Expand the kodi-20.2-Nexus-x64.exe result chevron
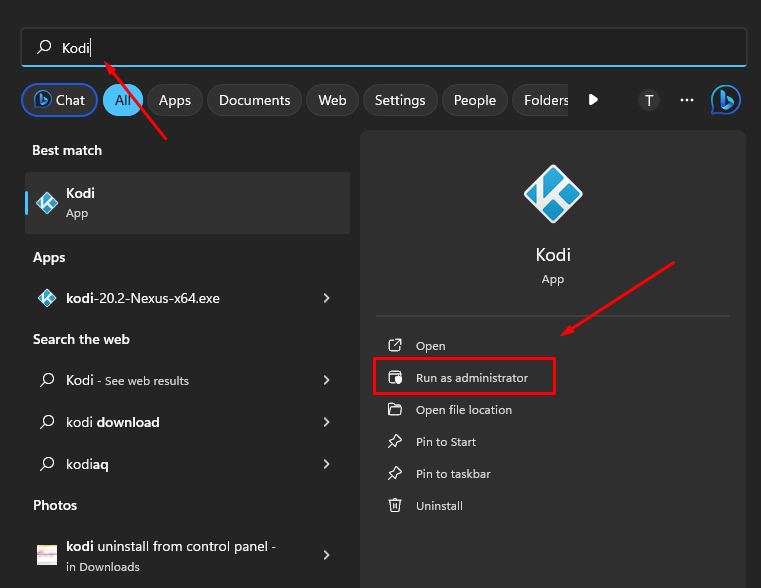The height and width of the screenshot is (588, 761). [x=327, y=298]
